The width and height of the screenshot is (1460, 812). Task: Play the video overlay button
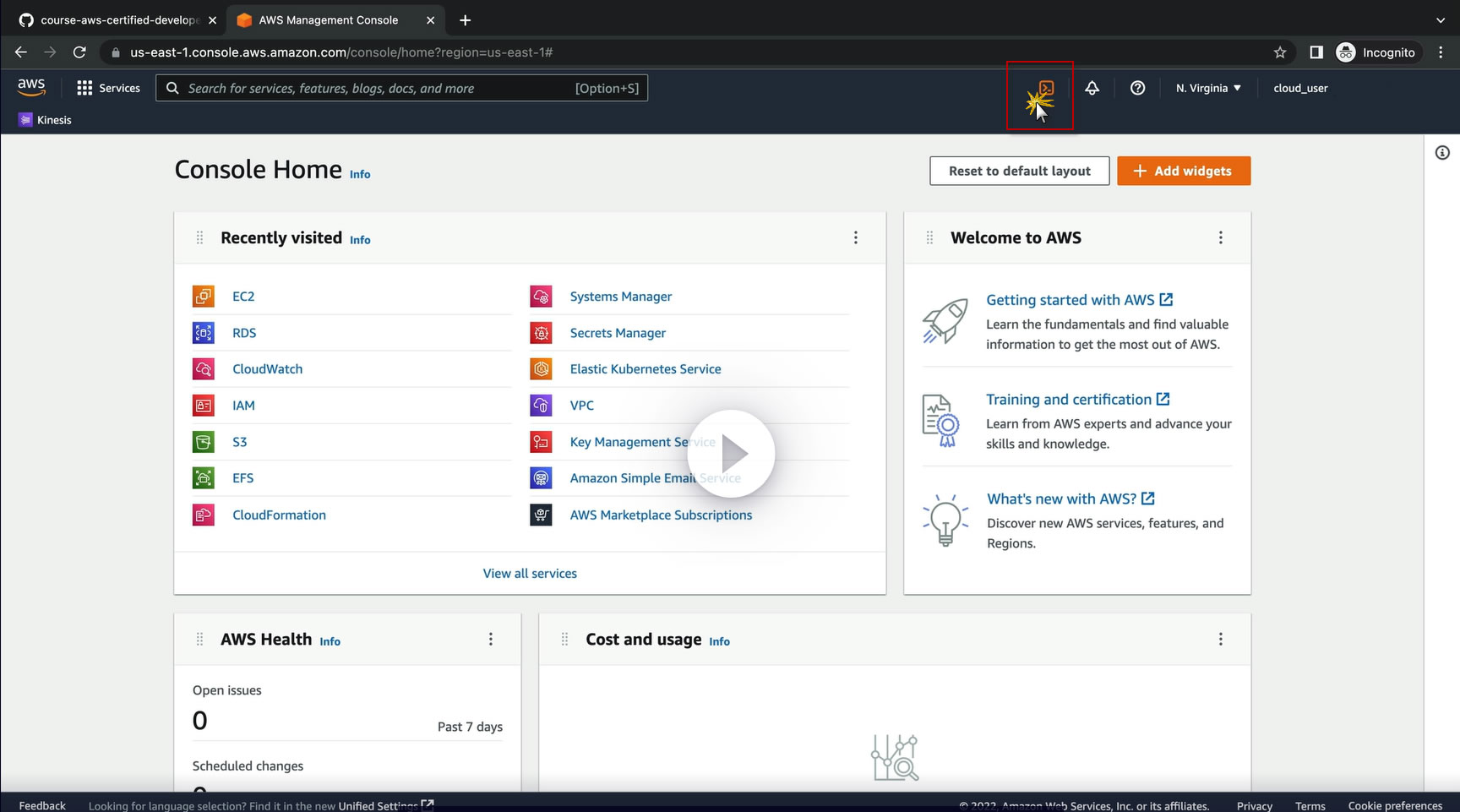click(731, 454)
